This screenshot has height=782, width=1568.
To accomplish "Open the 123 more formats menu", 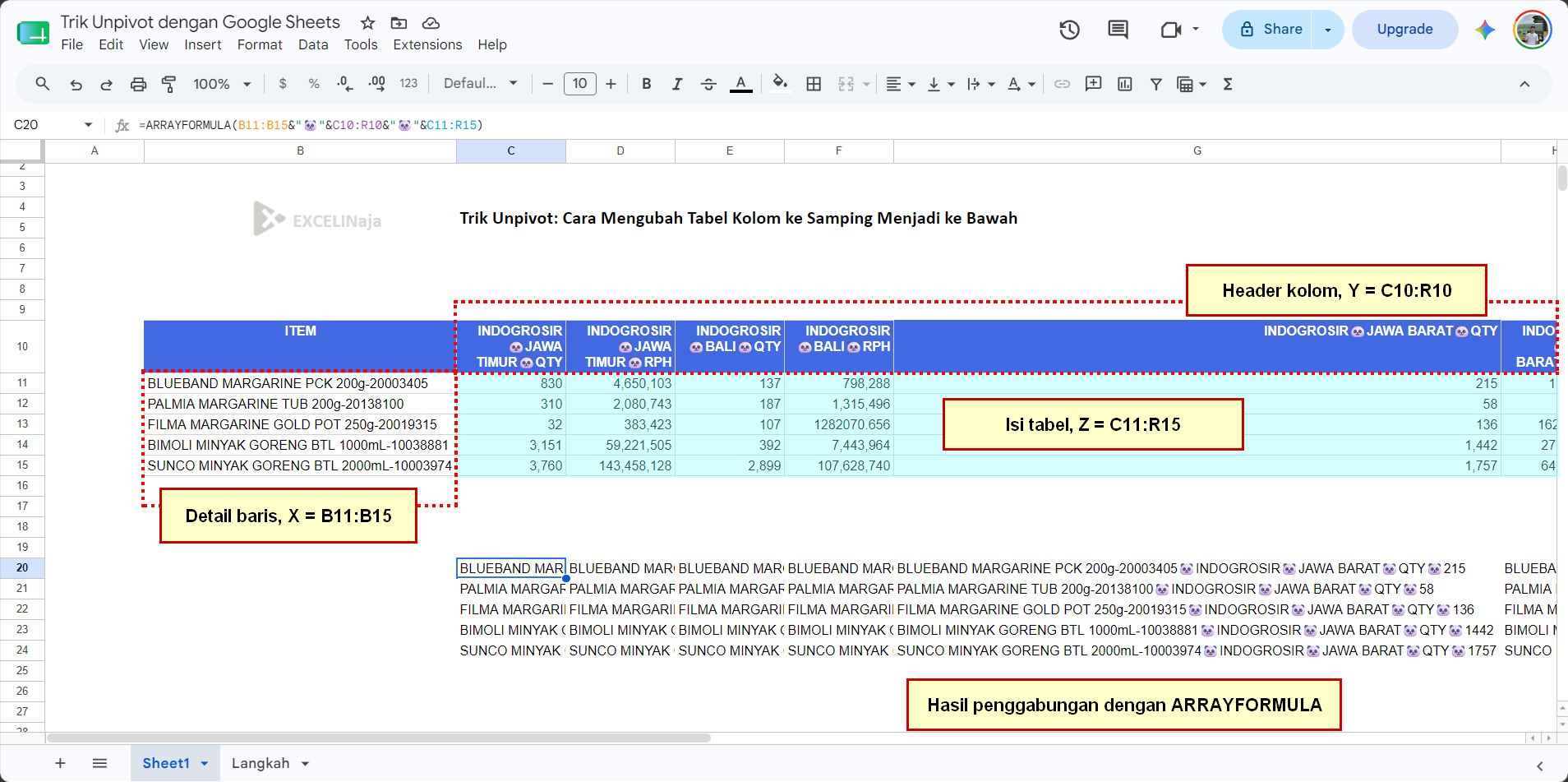I will (x=408, y=84).
